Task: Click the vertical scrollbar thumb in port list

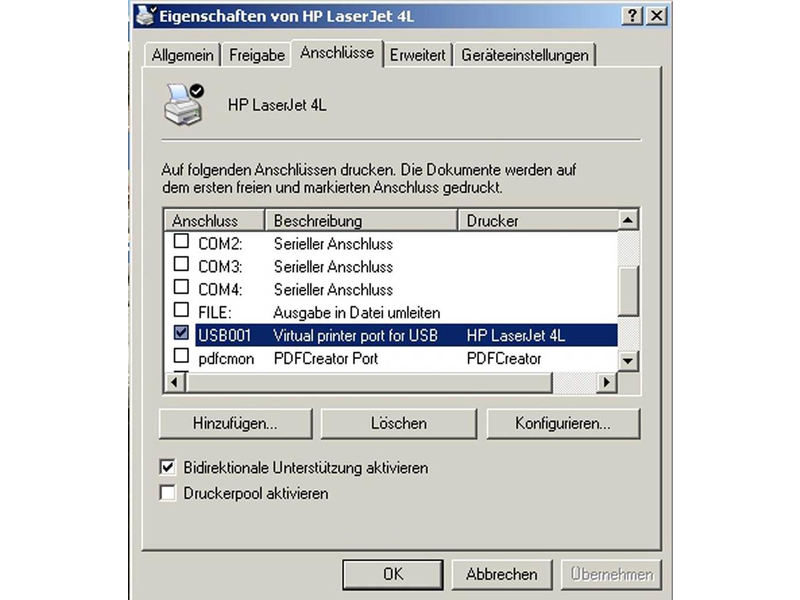Action: pyautogui.click(x=628, y=291)
